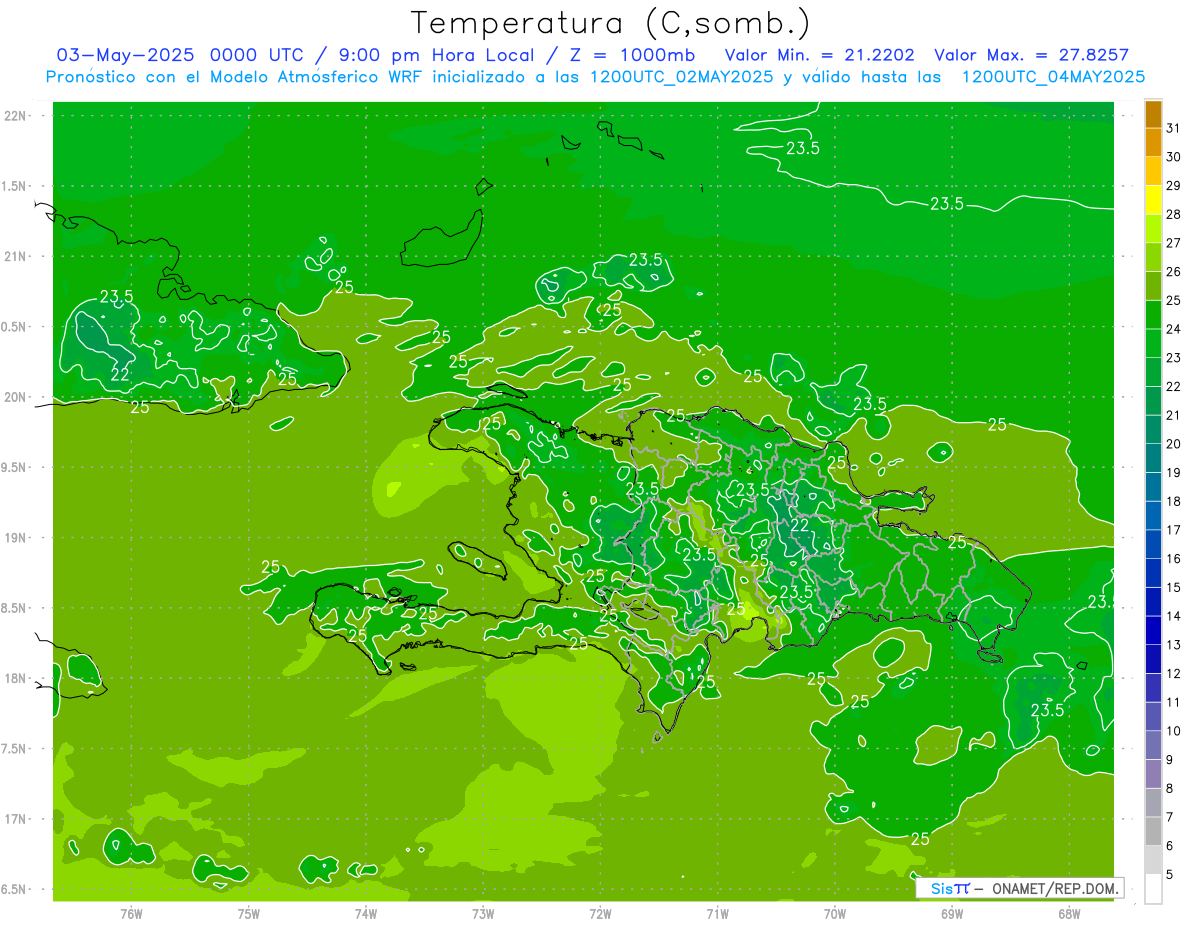Screen dimensions: 1200x927
Task: Click the colorbar label "15"
Action: 1174,588
